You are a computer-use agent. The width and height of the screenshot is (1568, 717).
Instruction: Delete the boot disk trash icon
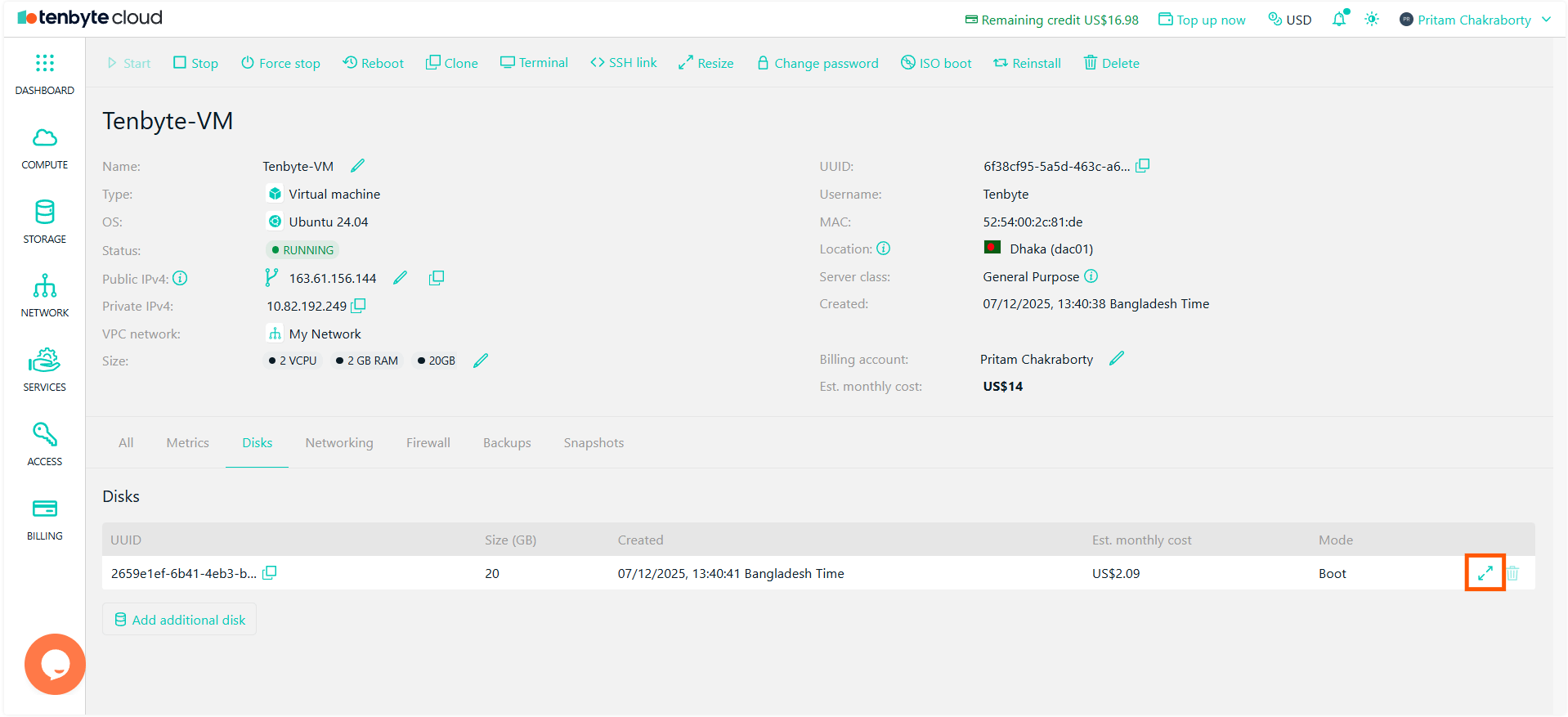point(1513,573)
